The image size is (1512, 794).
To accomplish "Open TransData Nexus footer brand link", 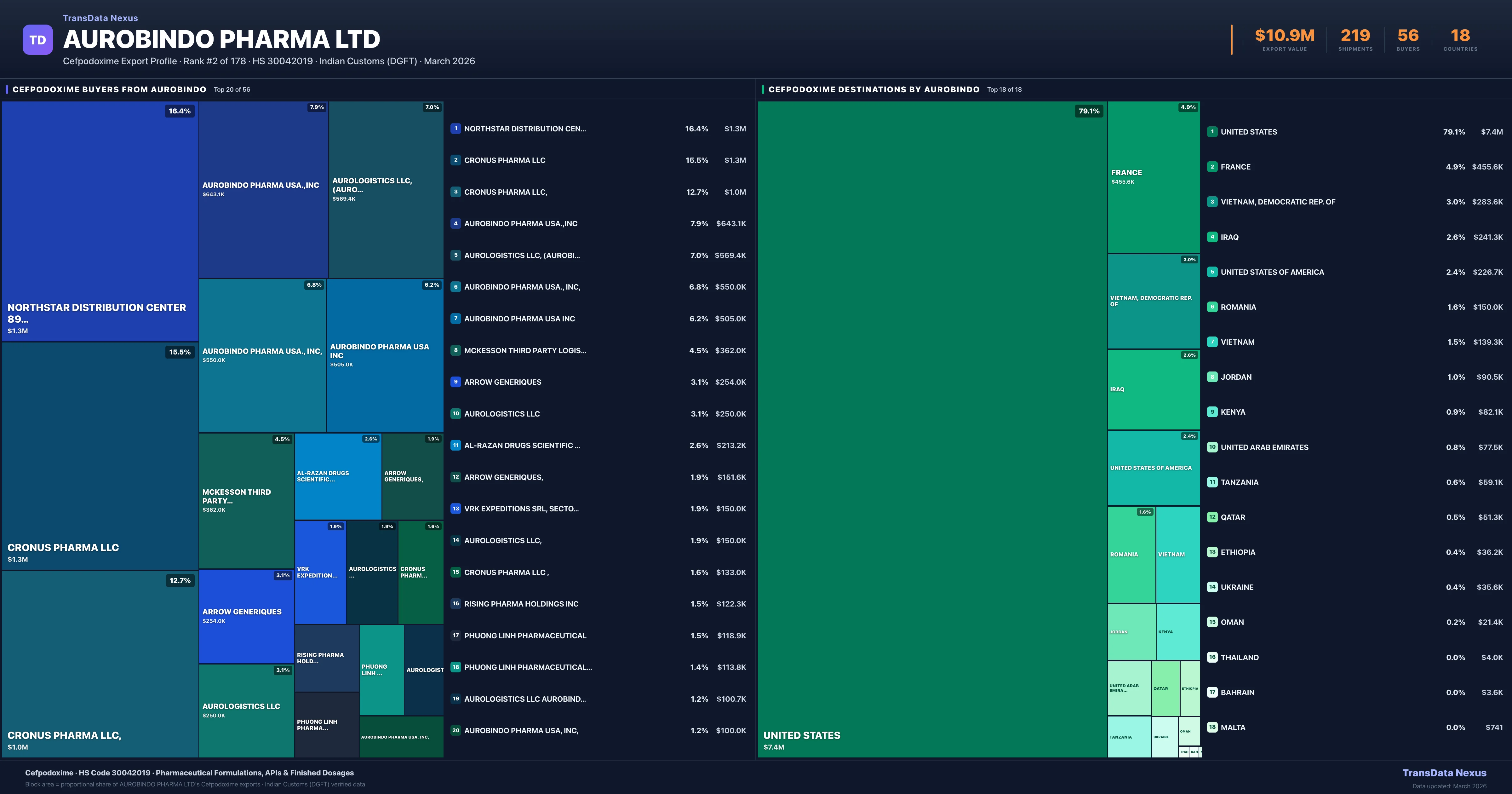I will [1444, 773].
